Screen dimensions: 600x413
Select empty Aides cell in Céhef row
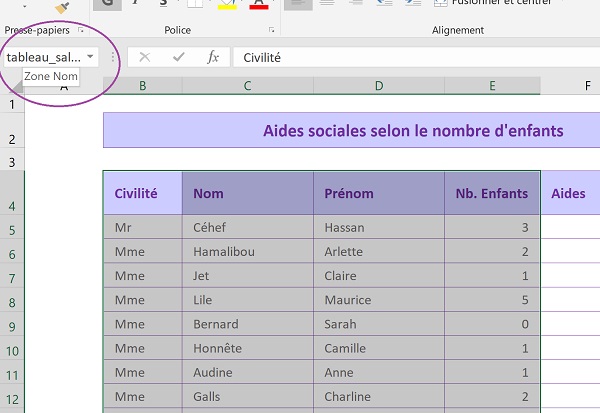(x=570, y=227)
